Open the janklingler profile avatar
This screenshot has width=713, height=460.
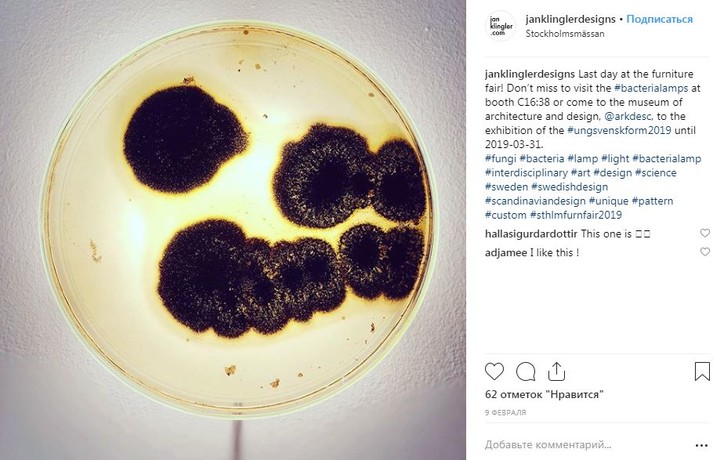pos(501,26)
